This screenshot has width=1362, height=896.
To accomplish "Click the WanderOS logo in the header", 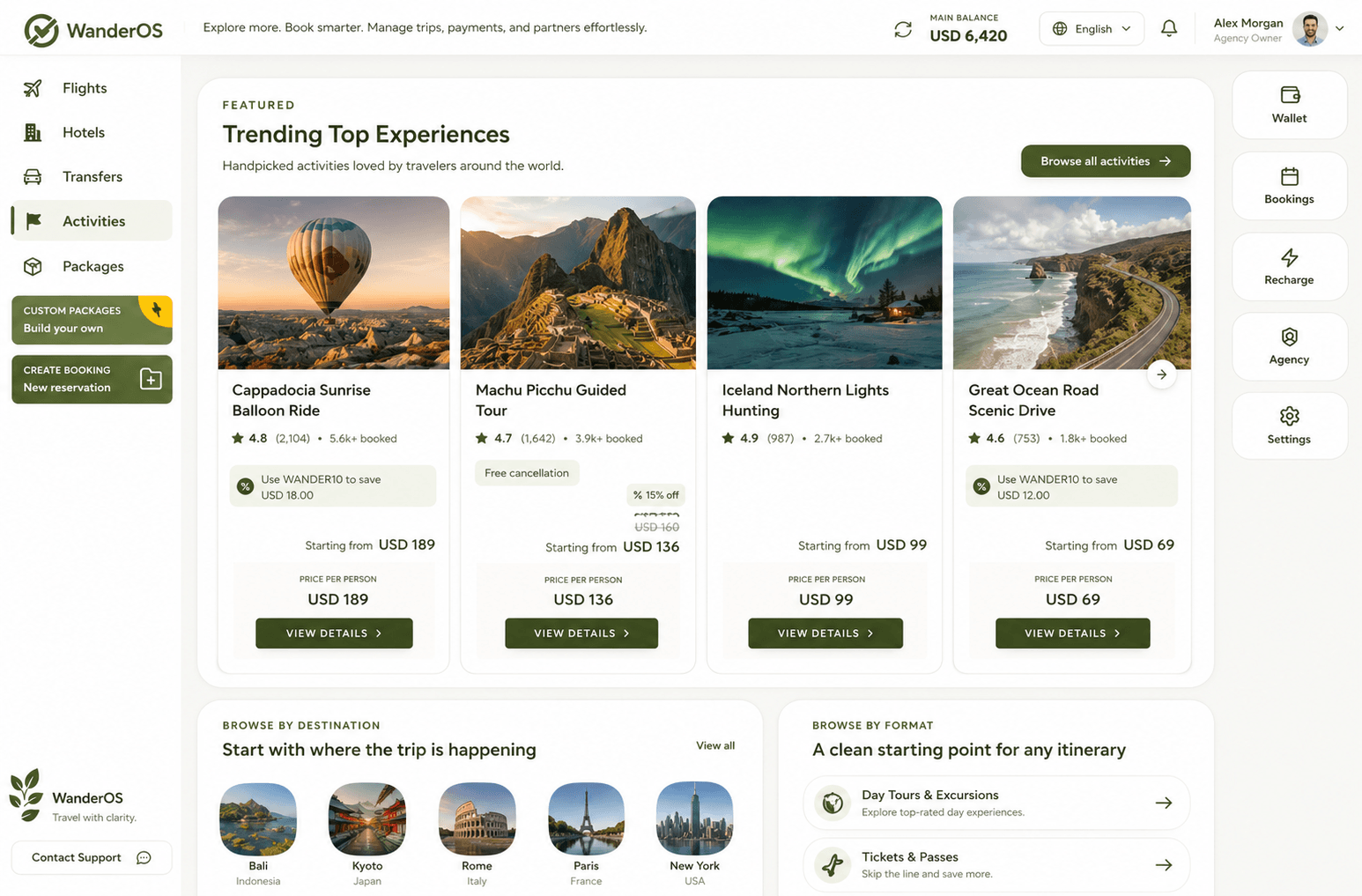I will [93, 30].
